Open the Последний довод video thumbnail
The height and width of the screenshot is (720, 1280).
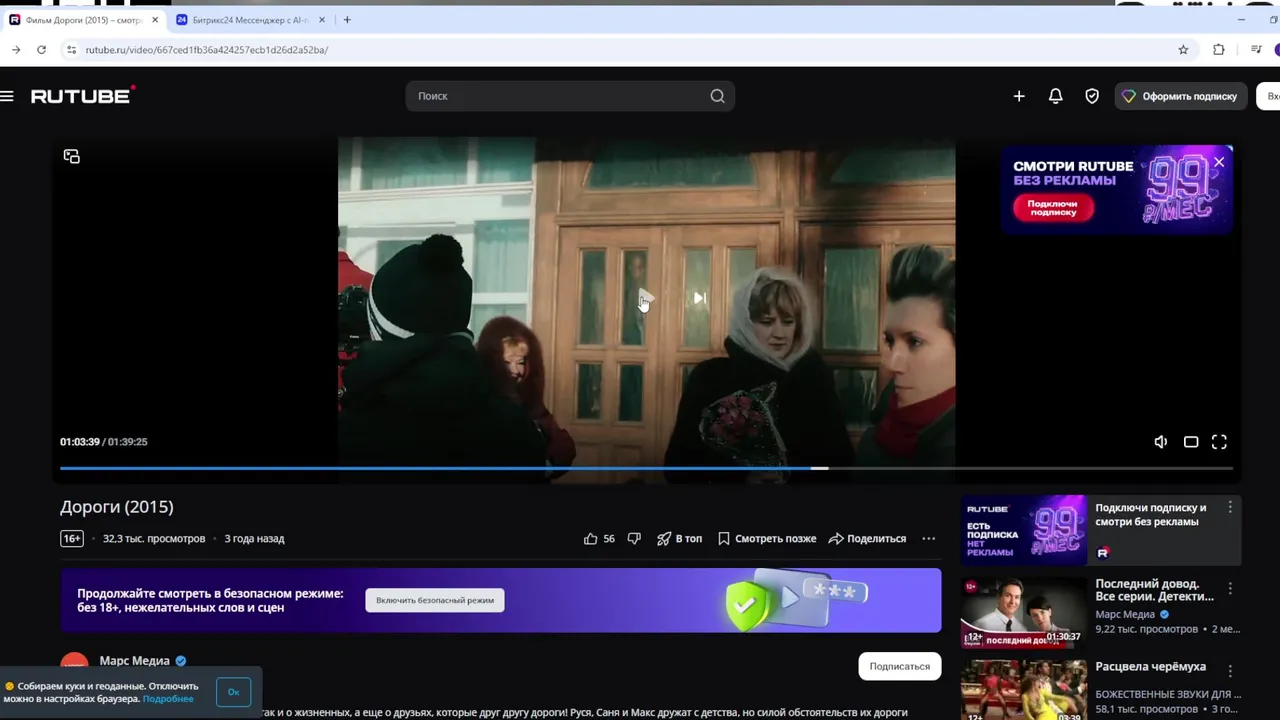coord(1023,612)
